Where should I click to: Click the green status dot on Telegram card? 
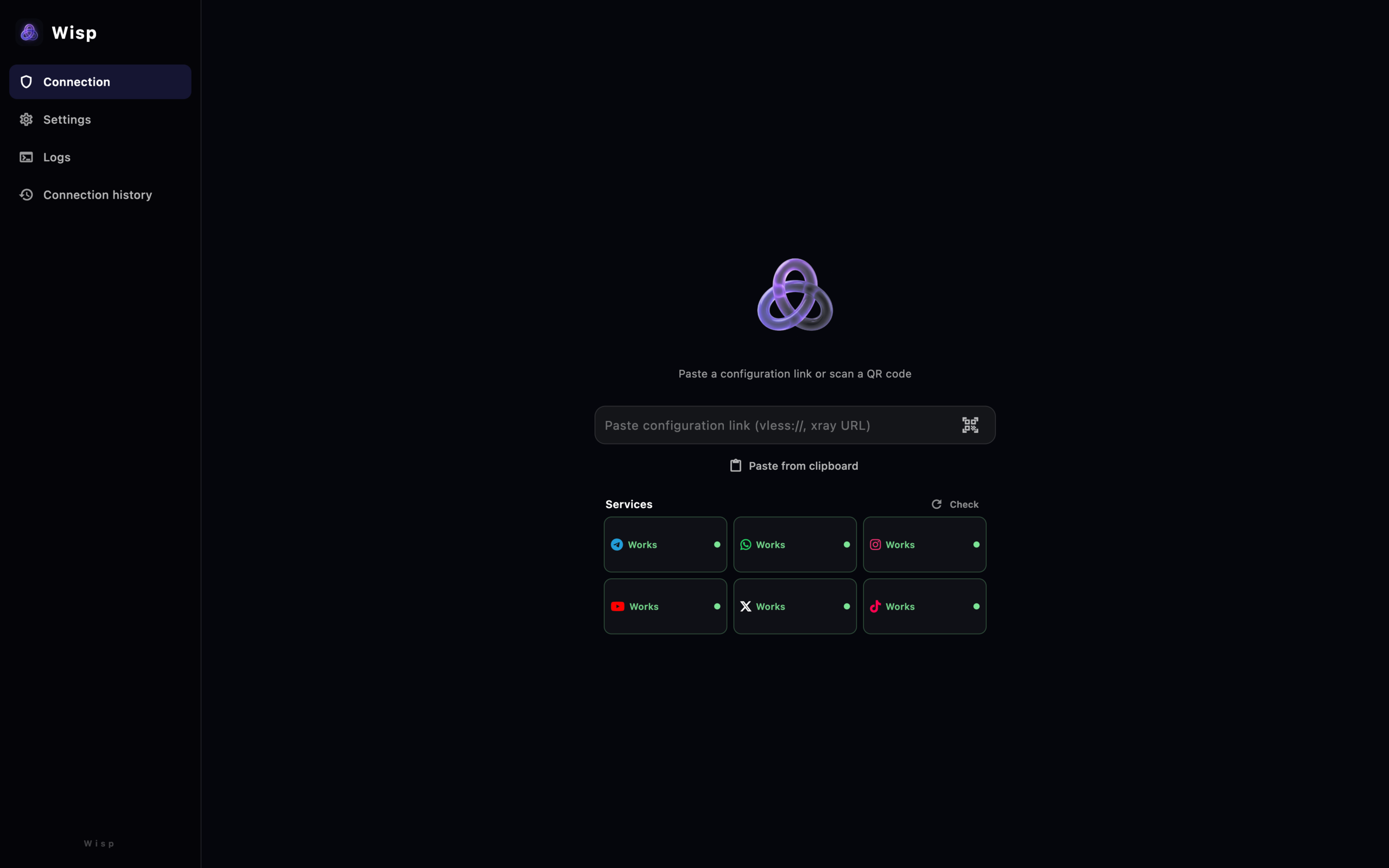pyautogui.click(x=717, y=544)
